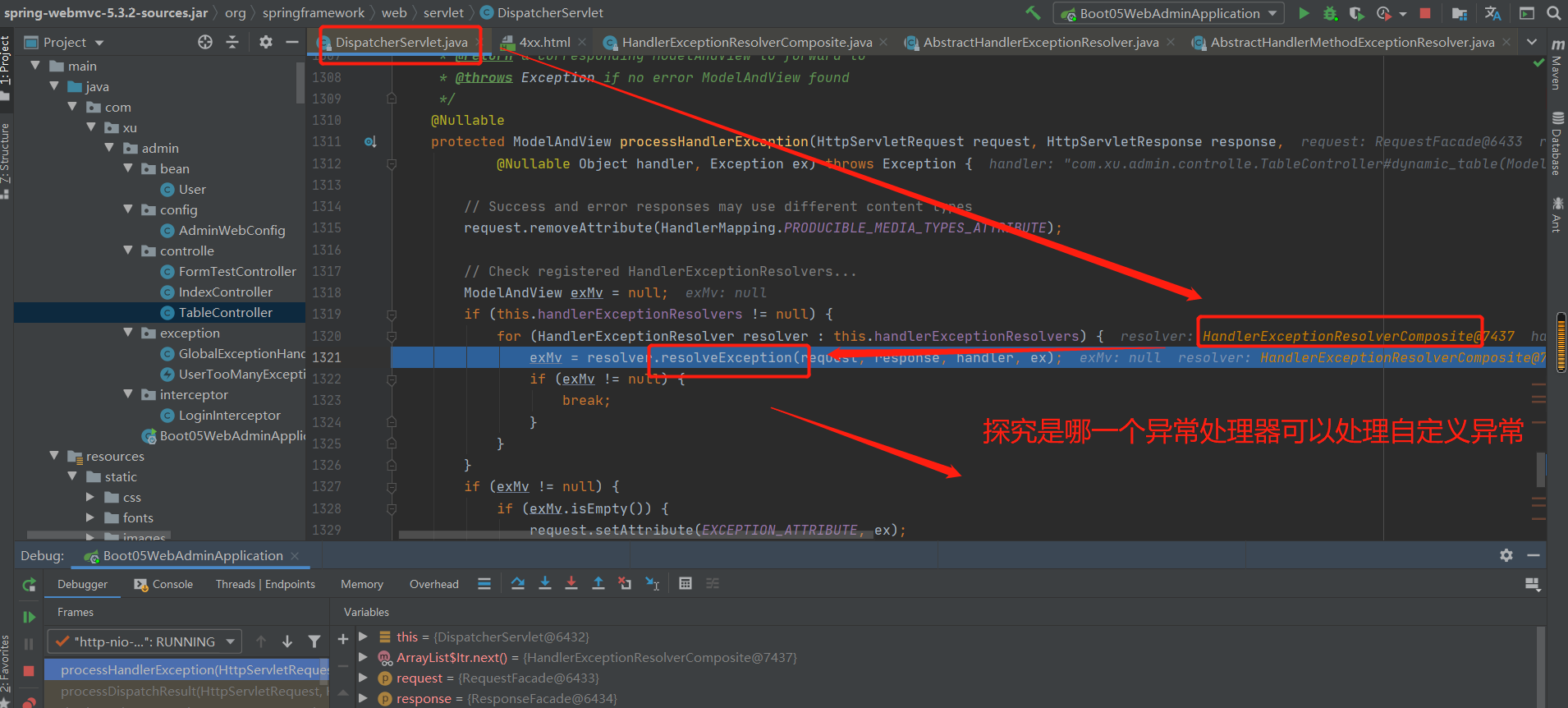The width and height of the screenshot is (1568, 708).
Task: Open Overhead tab in debug panel
Action: [x=434, y=584]
